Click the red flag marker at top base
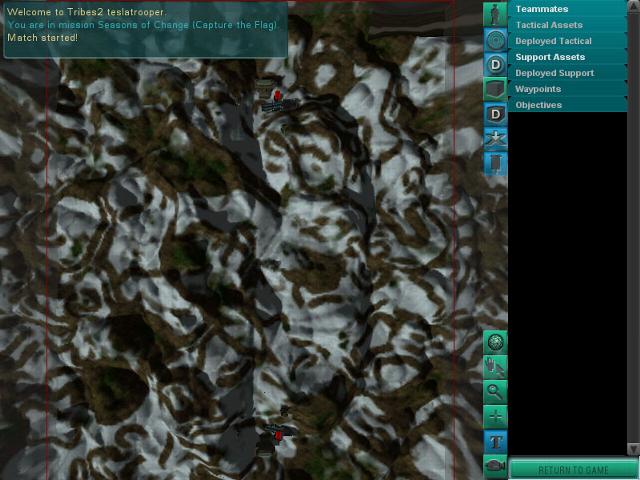This screenshot has width=640, height=480. click(278, 96)
